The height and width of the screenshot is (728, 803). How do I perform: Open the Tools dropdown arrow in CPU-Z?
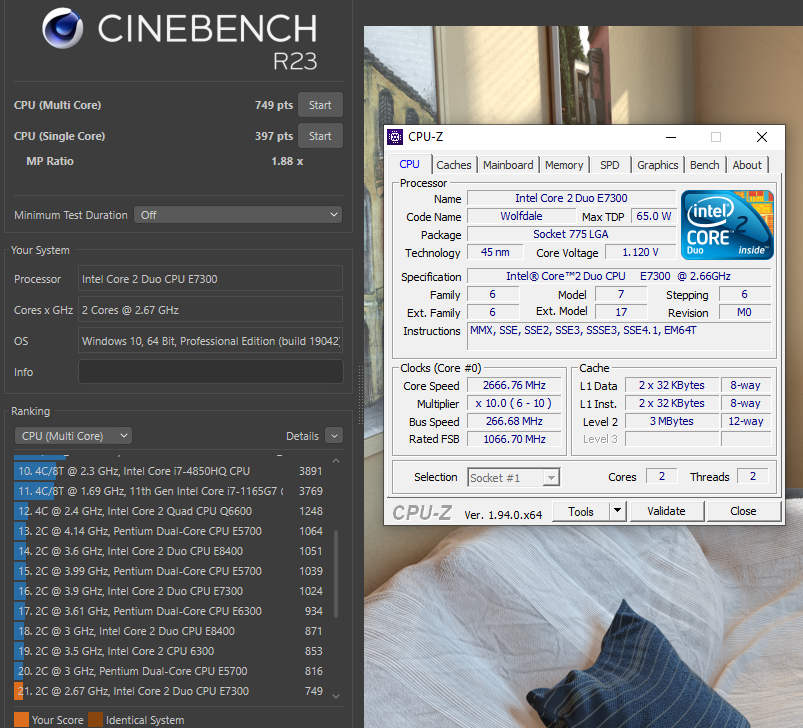[x=618, y=511]
